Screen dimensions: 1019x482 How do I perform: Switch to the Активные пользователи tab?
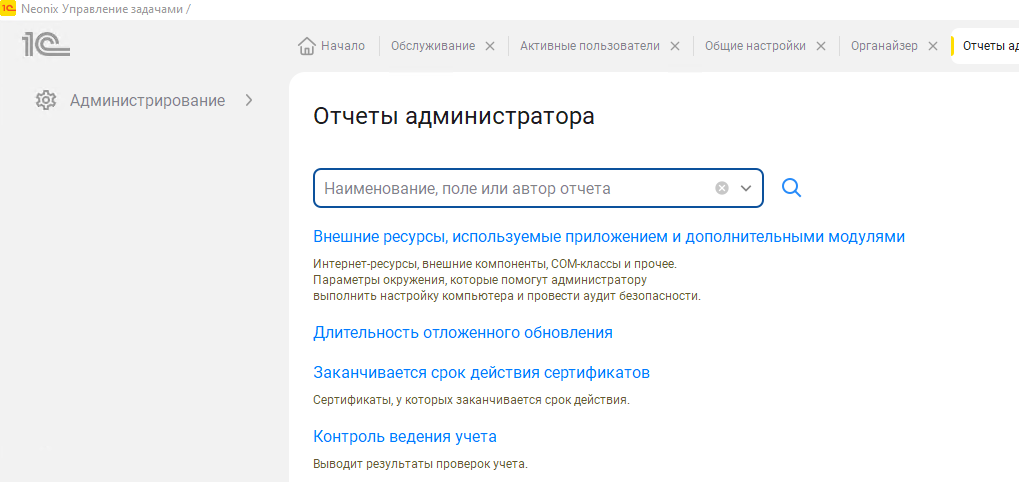[589, 46]
